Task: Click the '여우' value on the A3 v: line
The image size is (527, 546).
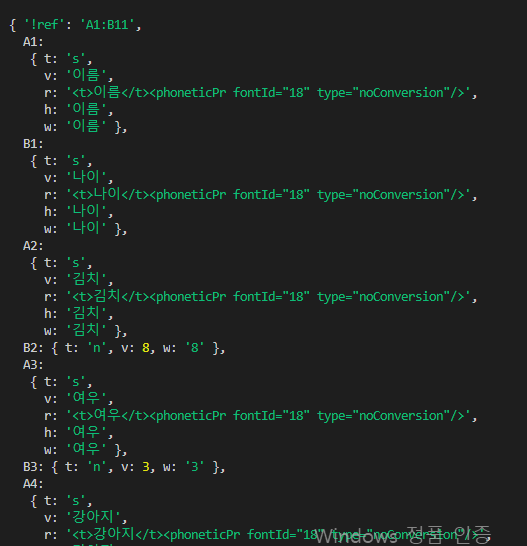Action: (86, 398)
